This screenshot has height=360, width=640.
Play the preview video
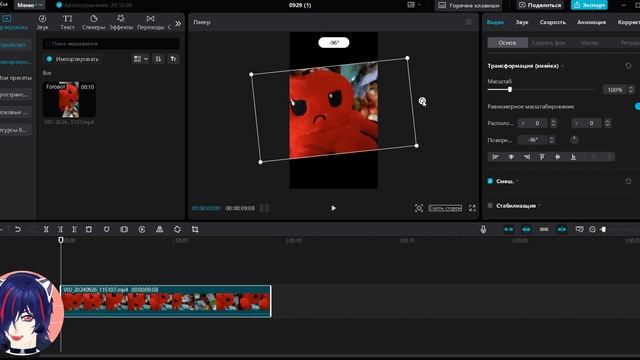[333, 208]
